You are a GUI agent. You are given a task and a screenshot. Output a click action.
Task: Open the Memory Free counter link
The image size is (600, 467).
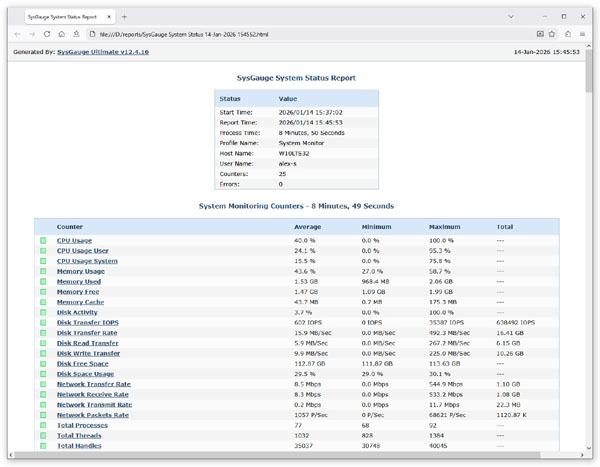tap(78, 292)
